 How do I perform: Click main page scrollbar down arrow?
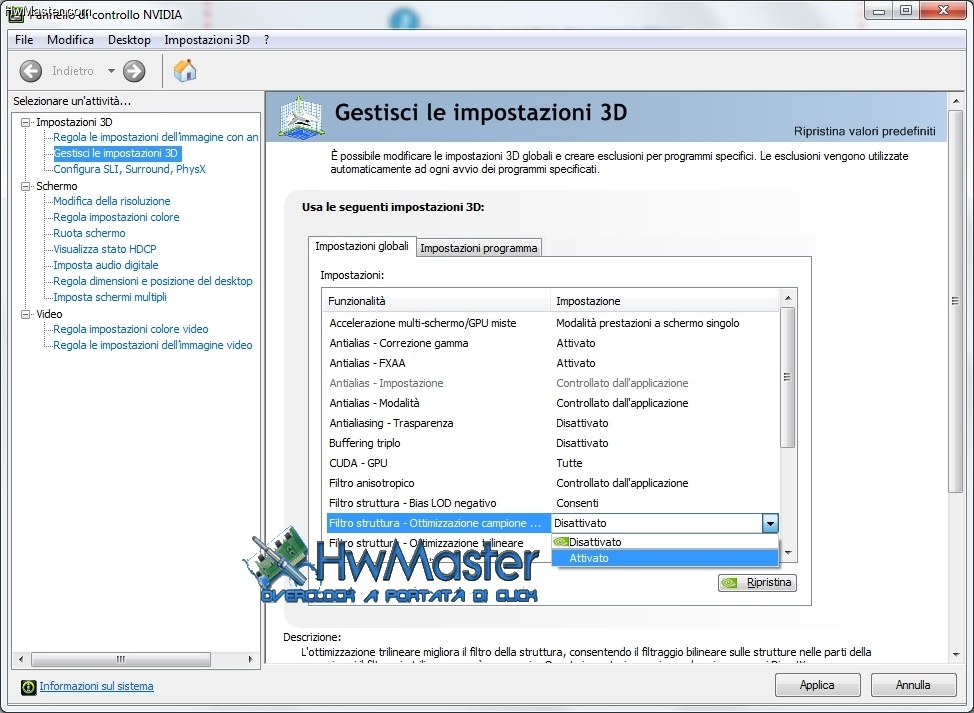coord(955,655)
